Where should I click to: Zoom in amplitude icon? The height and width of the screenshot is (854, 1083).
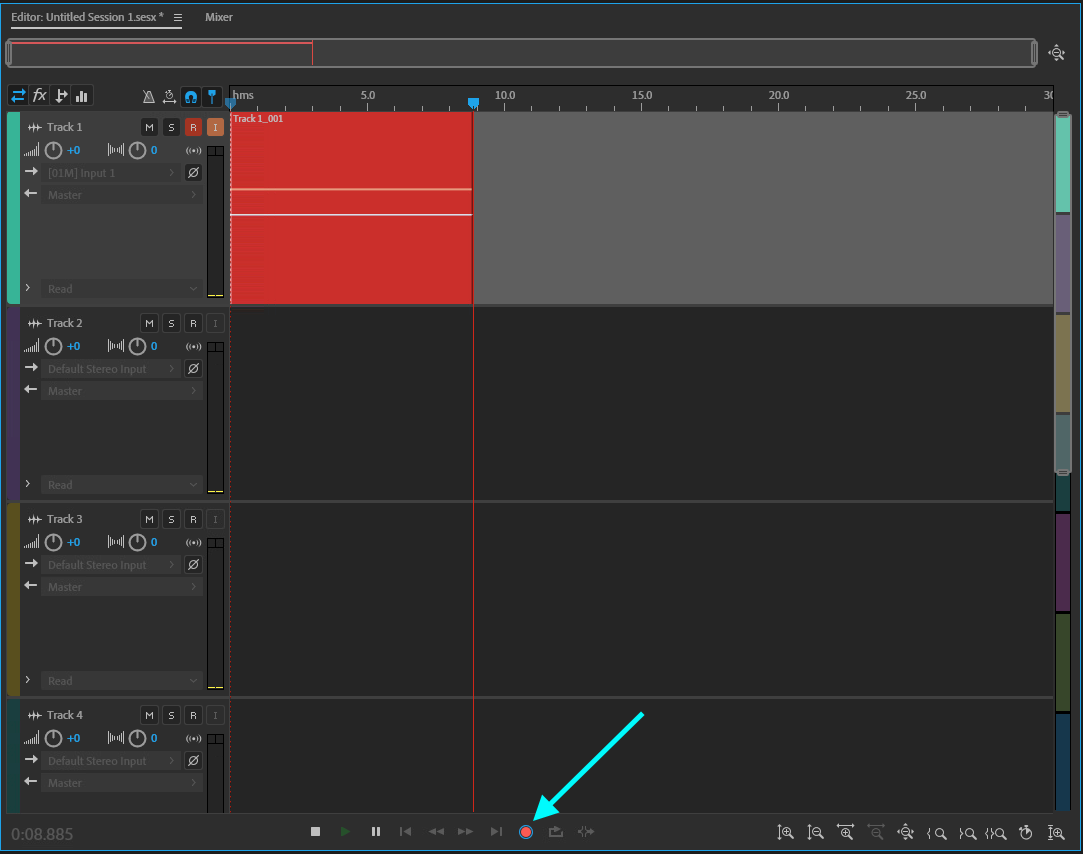785,833
